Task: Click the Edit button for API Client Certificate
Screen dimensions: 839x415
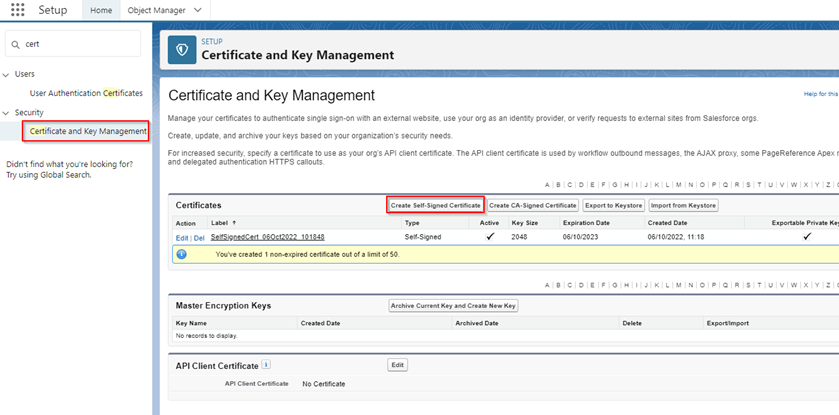Action: 398,365
